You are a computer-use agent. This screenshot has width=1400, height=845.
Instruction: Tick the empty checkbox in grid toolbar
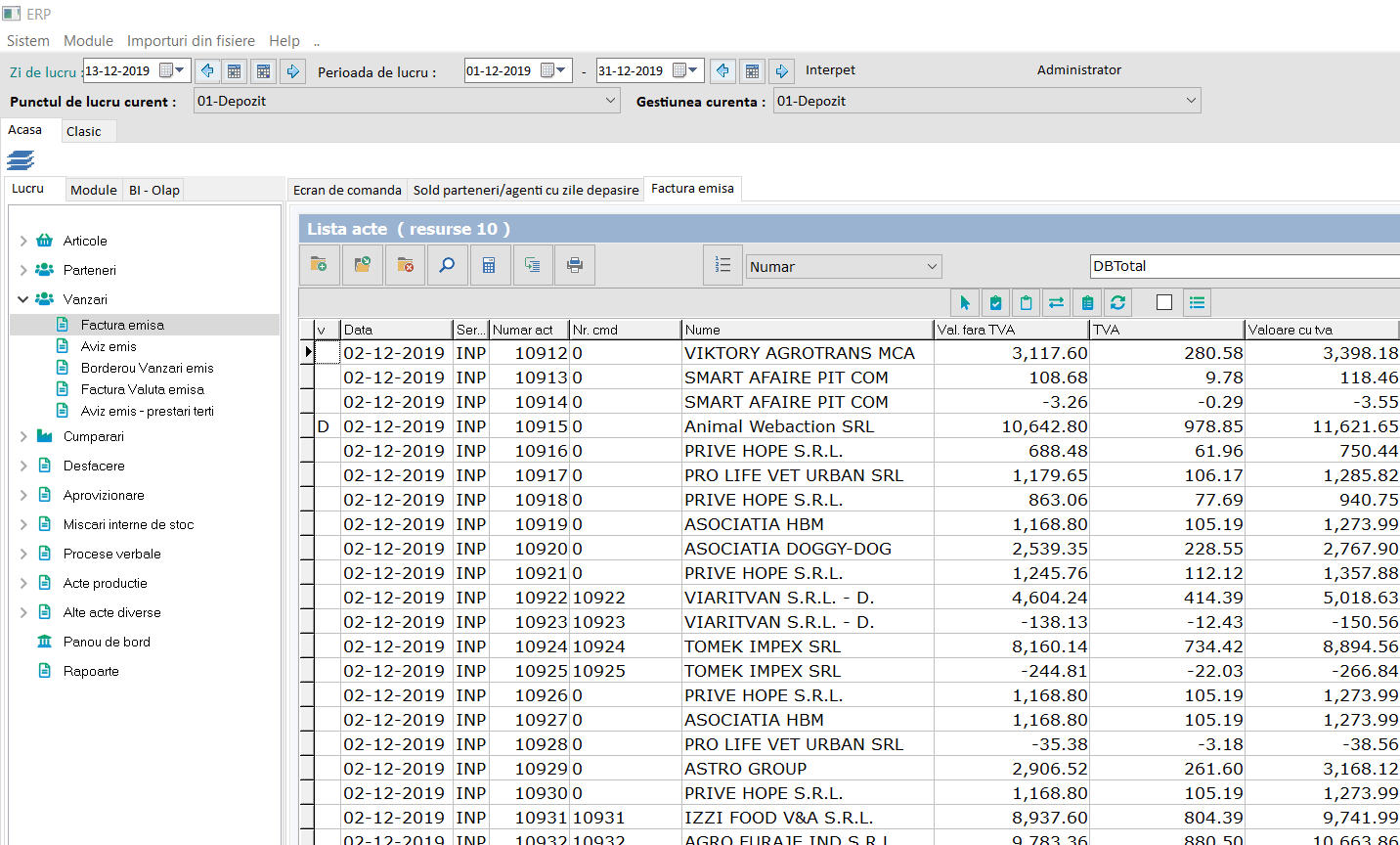click(x=1163, y=303)
